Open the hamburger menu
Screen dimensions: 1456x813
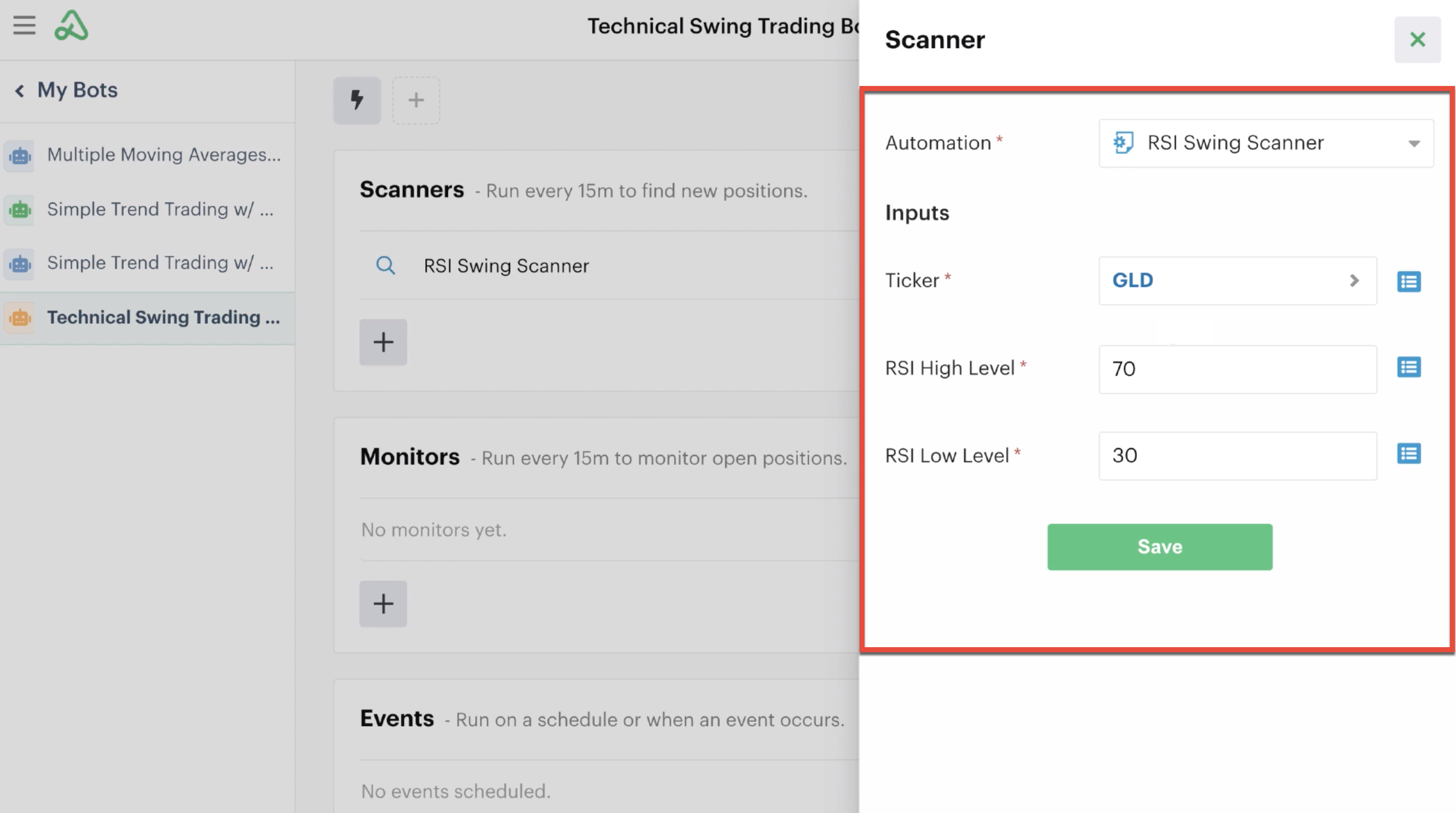pos(24,25)
